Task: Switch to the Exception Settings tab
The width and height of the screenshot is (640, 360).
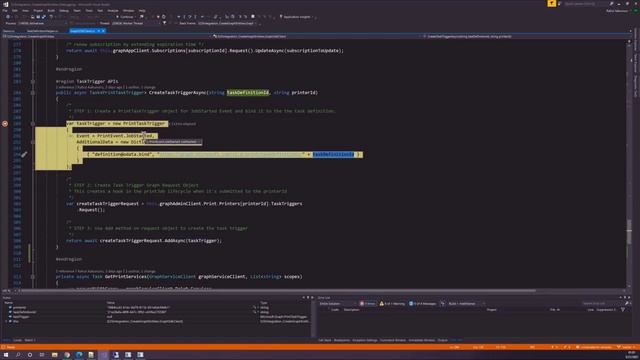Action: point(365,340)
